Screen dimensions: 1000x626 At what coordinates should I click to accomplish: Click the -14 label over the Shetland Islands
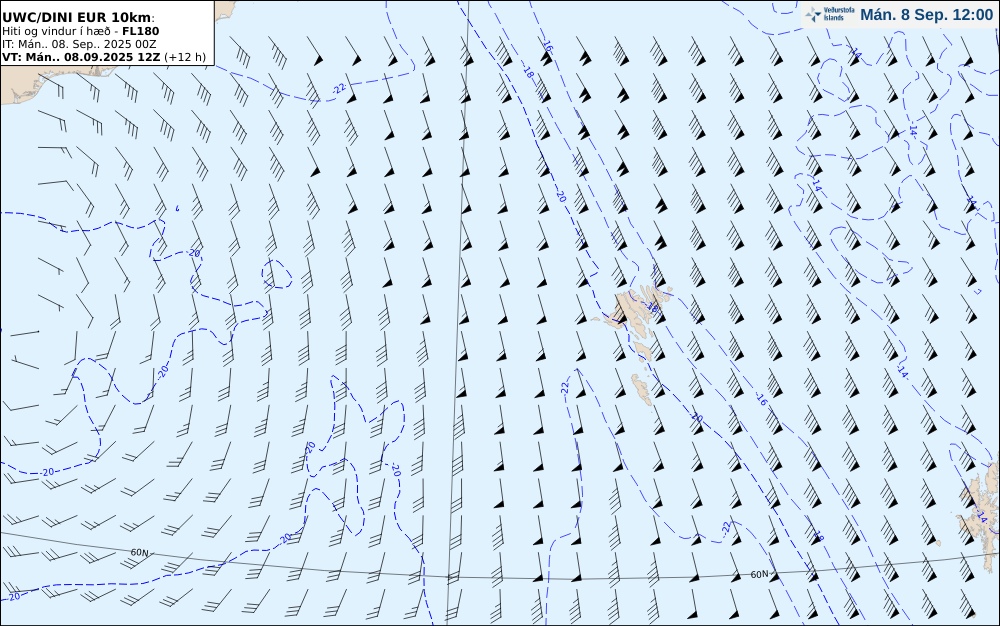point(982,516)
